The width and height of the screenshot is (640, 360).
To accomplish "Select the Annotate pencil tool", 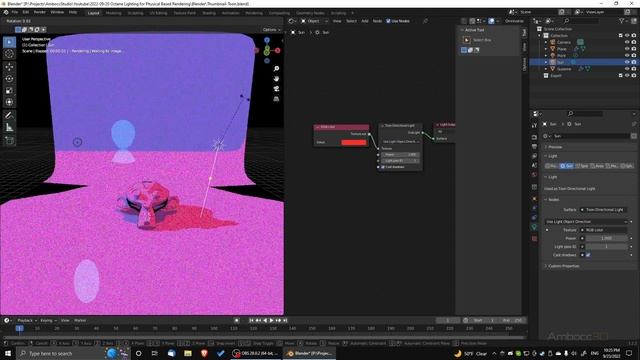I will (9, 116).
